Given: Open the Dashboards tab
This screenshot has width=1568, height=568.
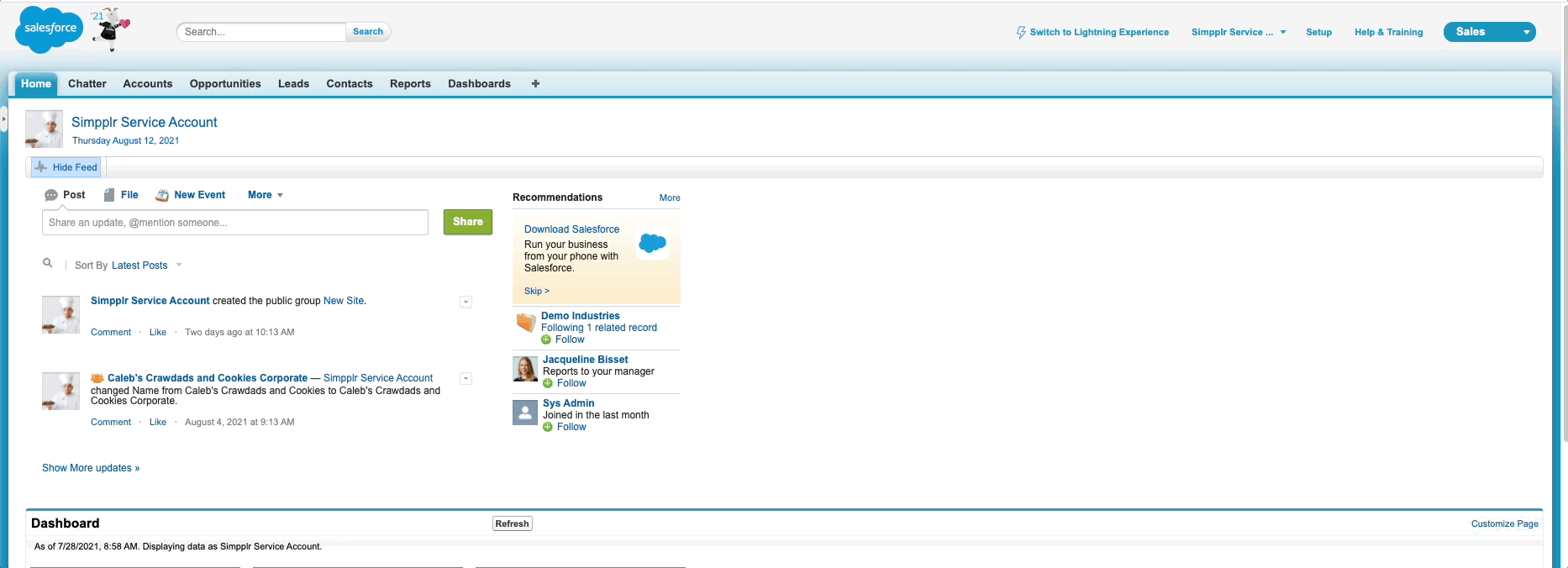Looking at the screenshot, I should coord(480,84).
